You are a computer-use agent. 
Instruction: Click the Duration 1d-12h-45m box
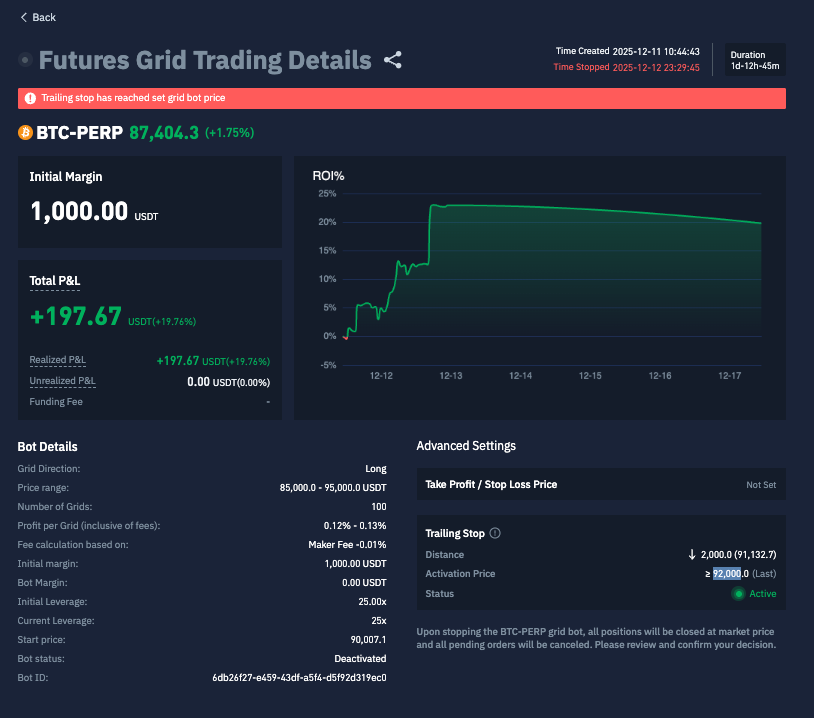tap(754, 61)
